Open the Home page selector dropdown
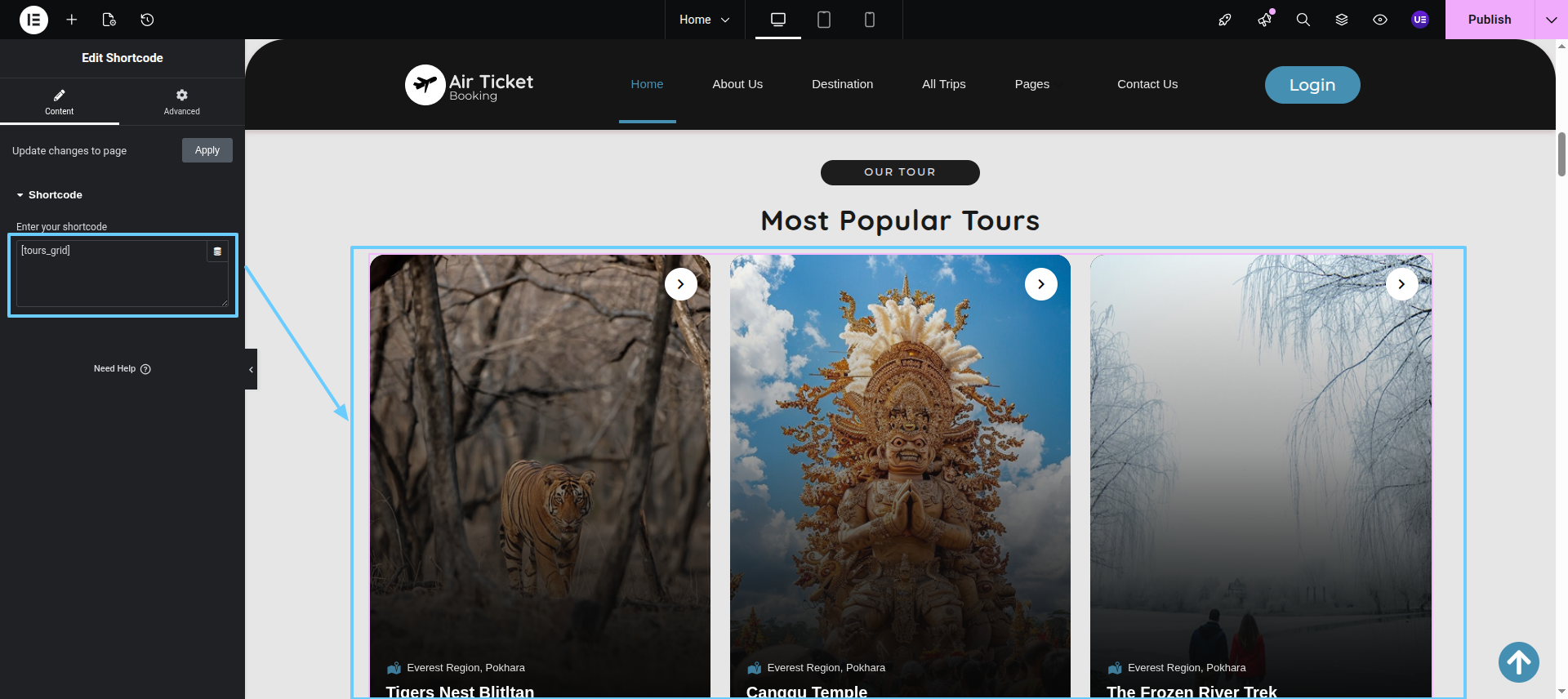Image resolution: width=1568 pixels, height=699 pixels. click(x=704, y=20)
